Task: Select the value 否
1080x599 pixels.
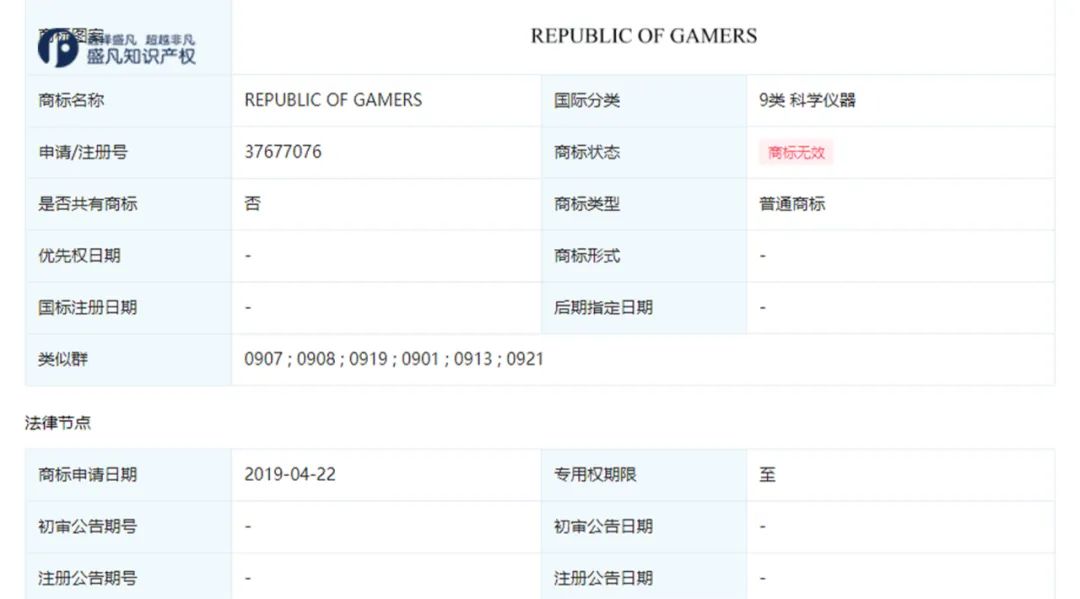Action: 252,204
